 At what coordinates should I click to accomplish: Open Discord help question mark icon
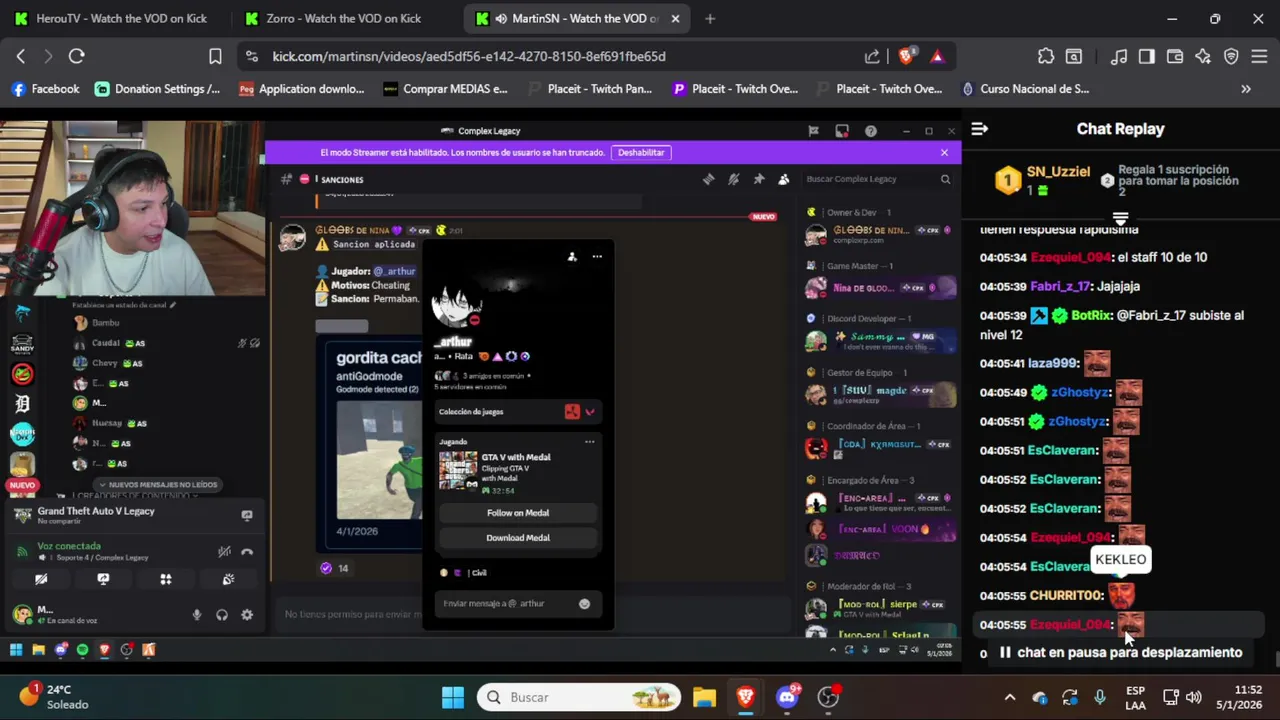(871, 131)
